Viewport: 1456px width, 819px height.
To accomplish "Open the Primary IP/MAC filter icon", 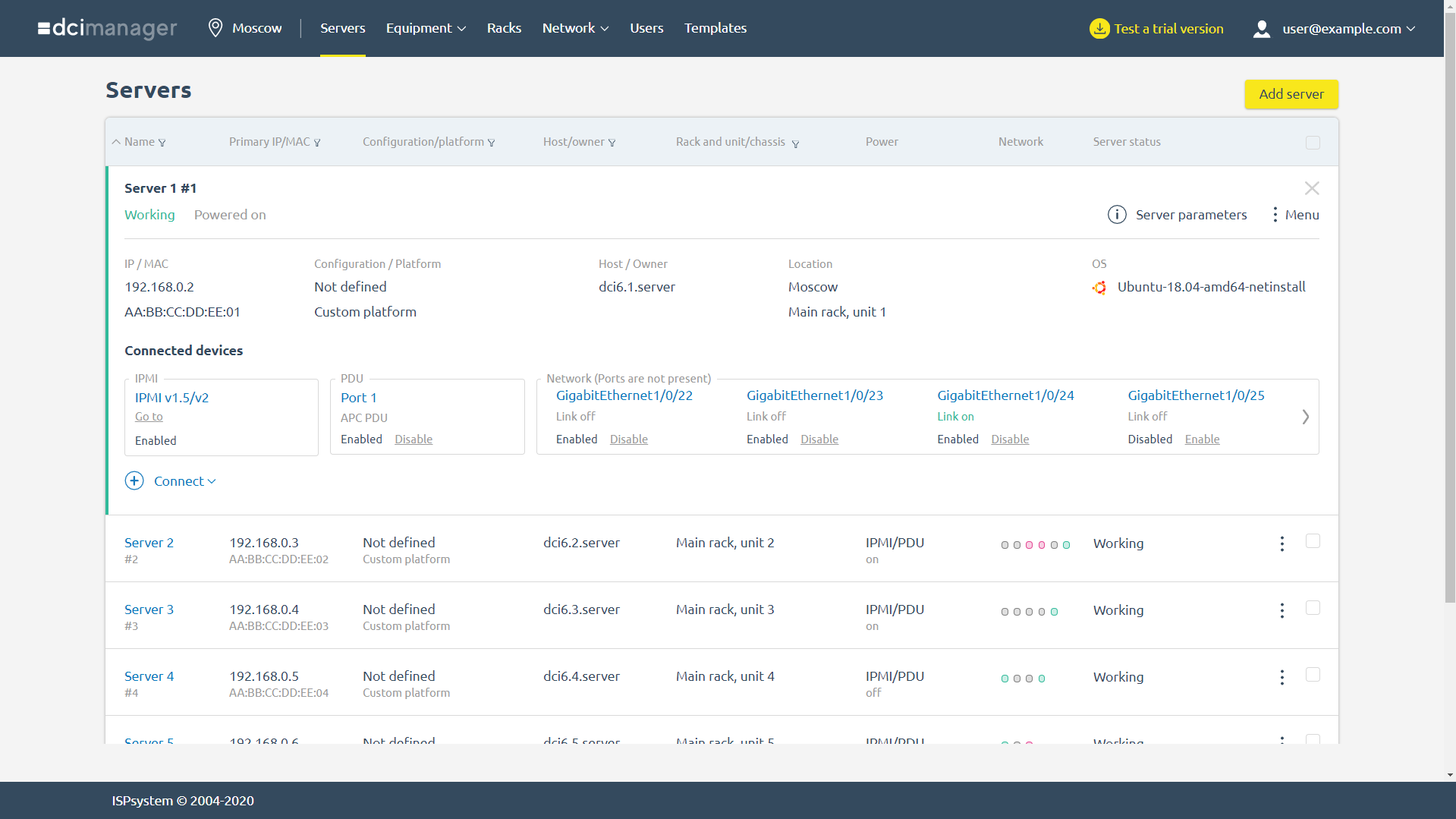I will click(x=318, y=143).
